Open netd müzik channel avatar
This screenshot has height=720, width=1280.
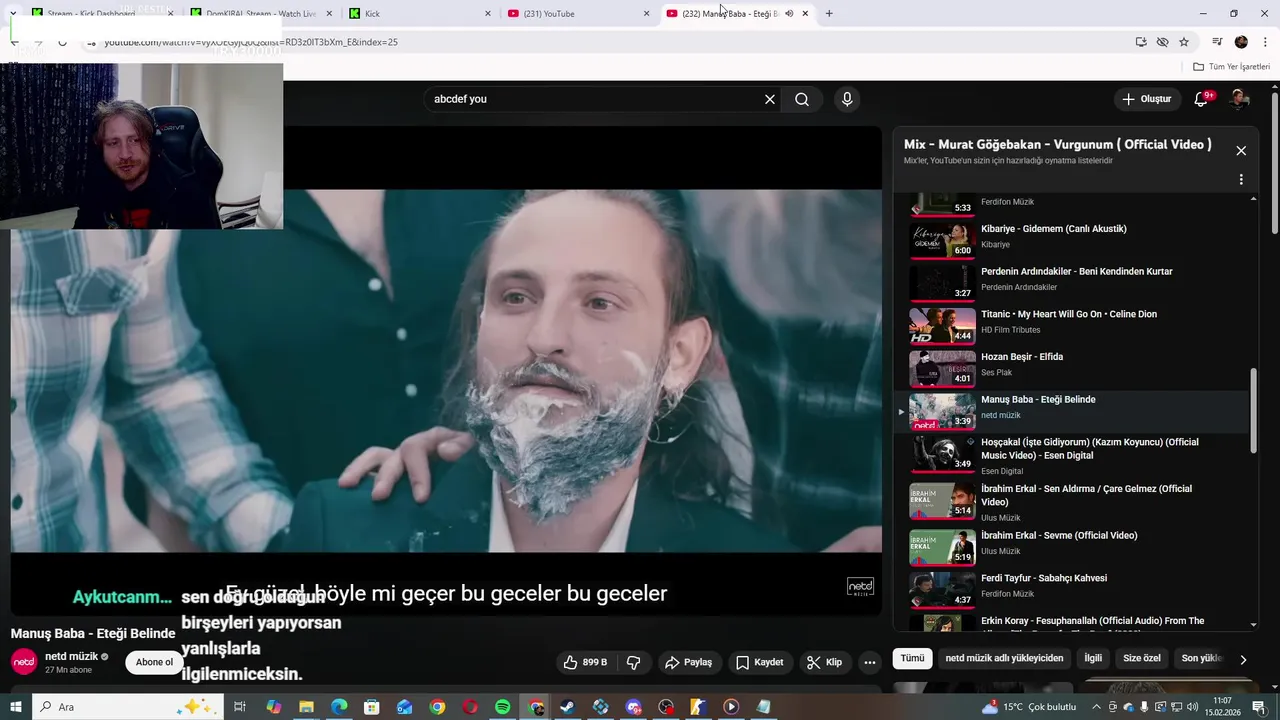24,662
